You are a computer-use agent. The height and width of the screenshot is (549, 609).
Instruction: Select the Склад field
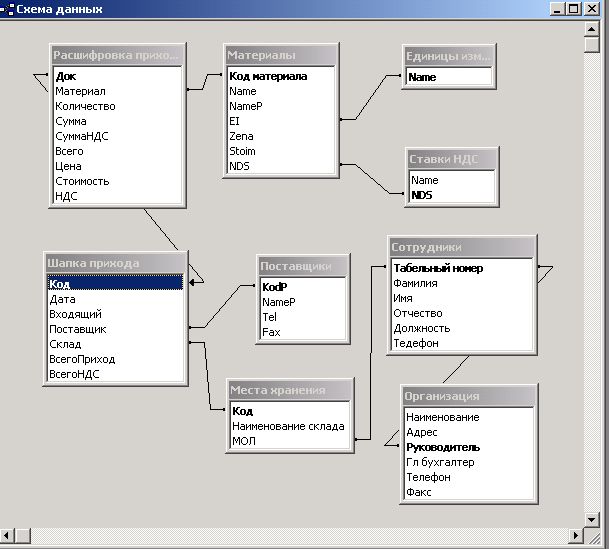coord(115,344)
